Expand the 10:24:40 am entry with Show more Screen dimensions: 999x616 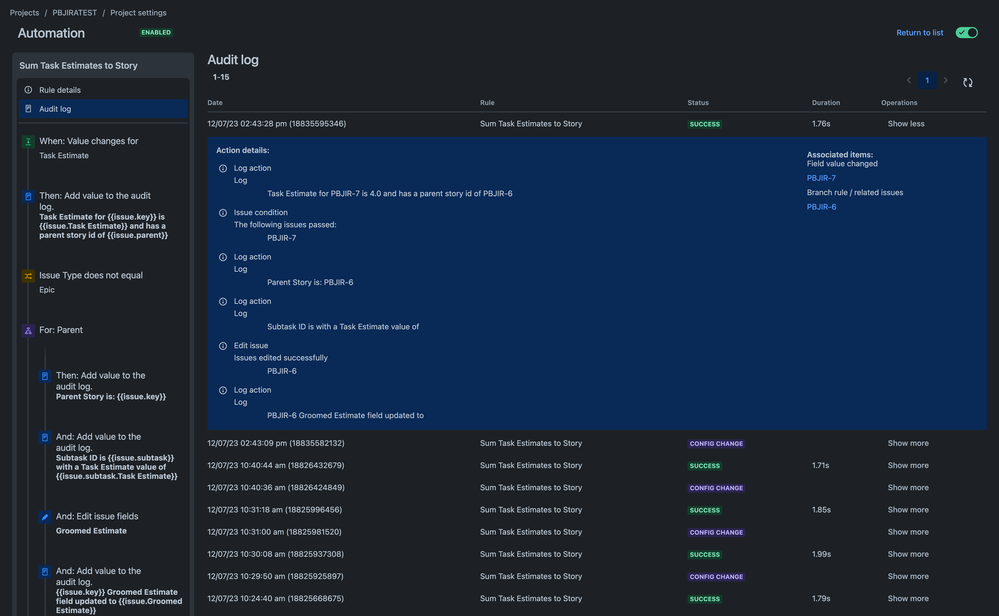click(x=908, y=599)
